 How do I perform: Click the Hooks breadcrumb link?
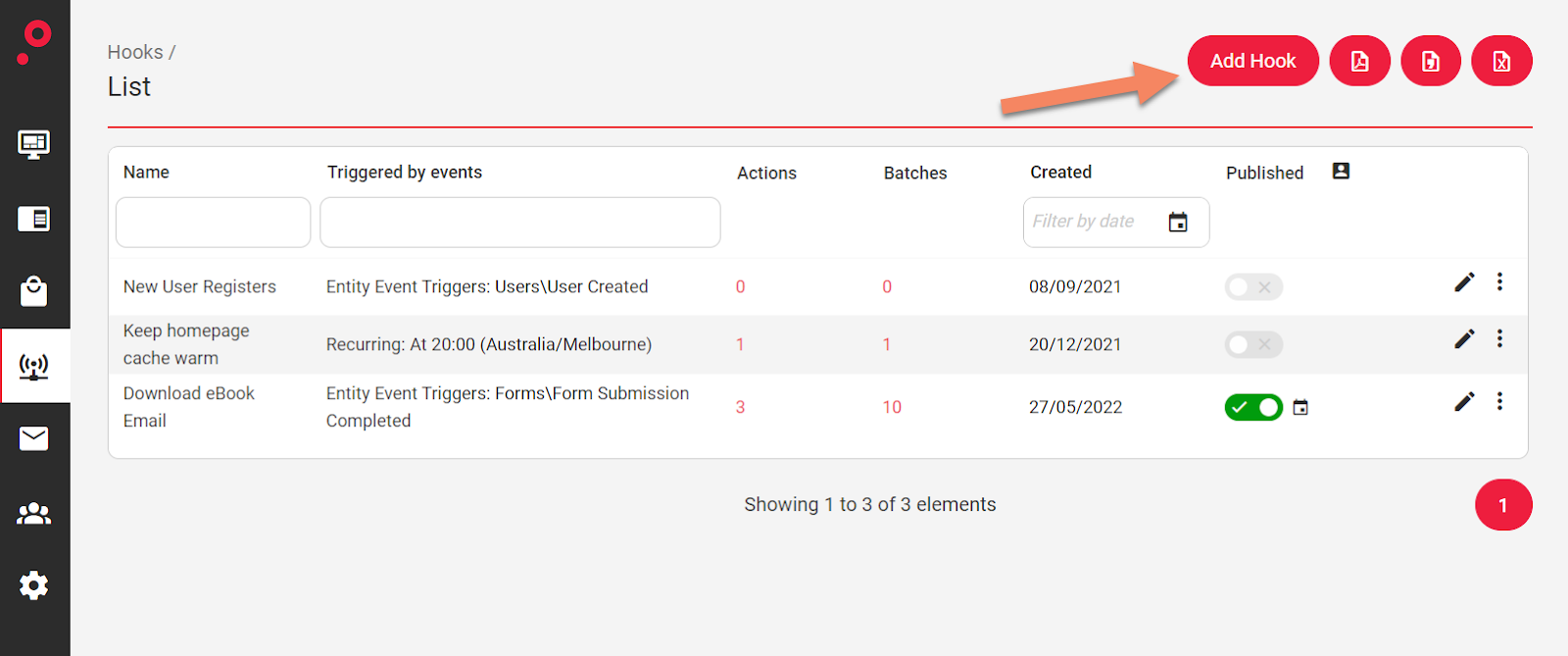point(135,52)
